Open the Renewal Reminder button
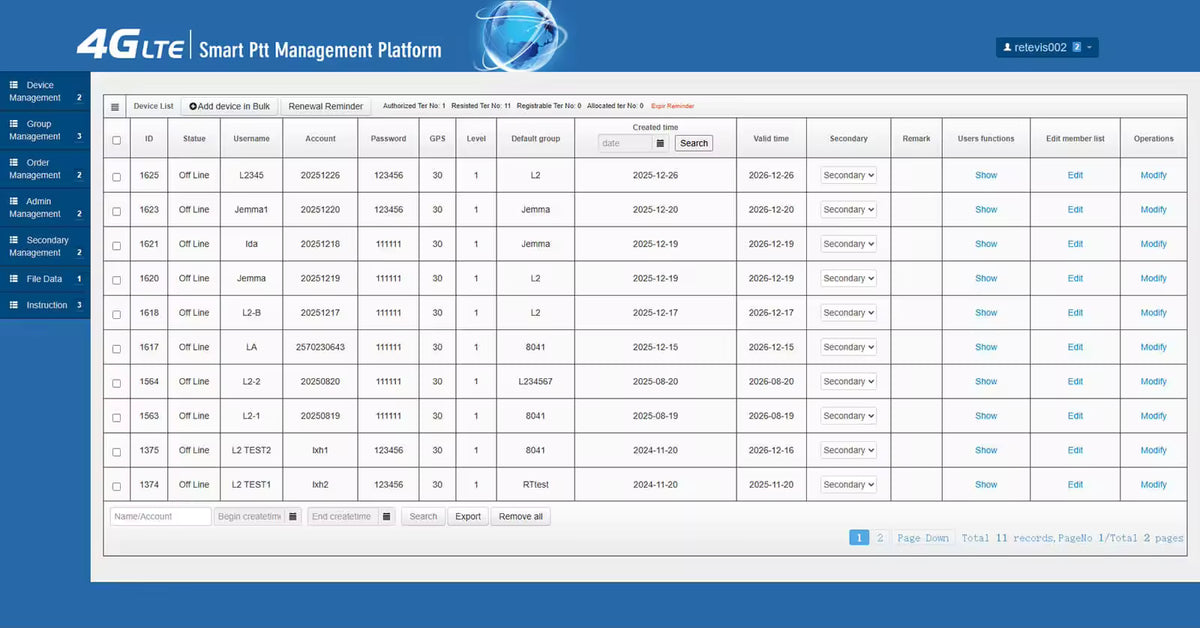Image resolution: width=1200 pixels, height=628 pixels. (x=326, y=106)
